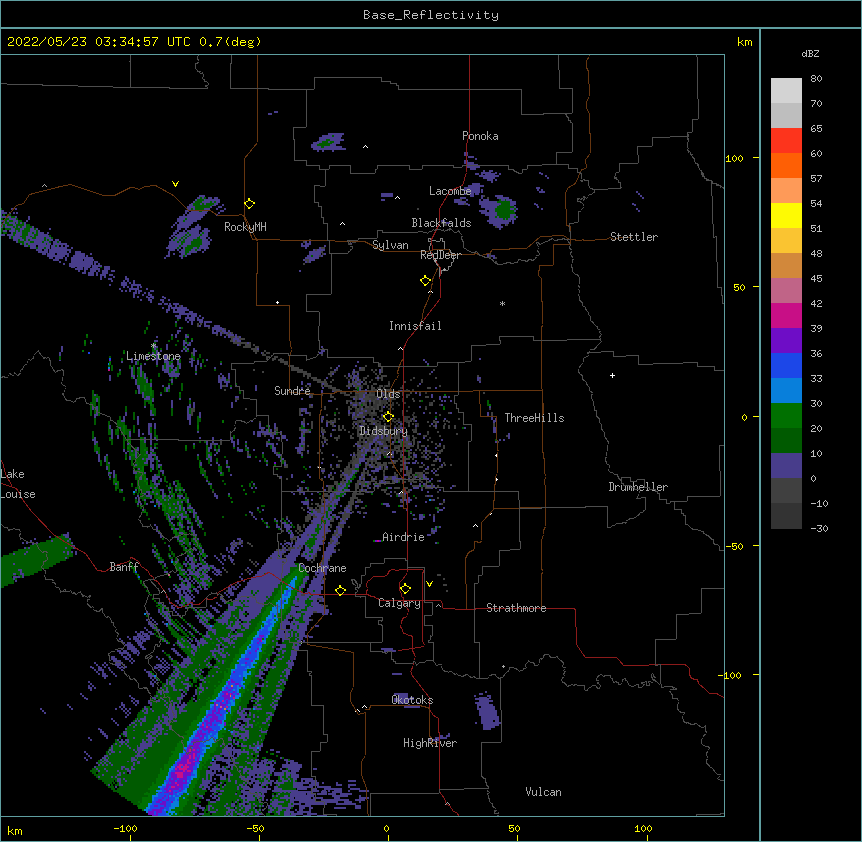Screen dimensions: 862x842
Task: Click the Blackfalds city label
Action: [x=441, y=223]
